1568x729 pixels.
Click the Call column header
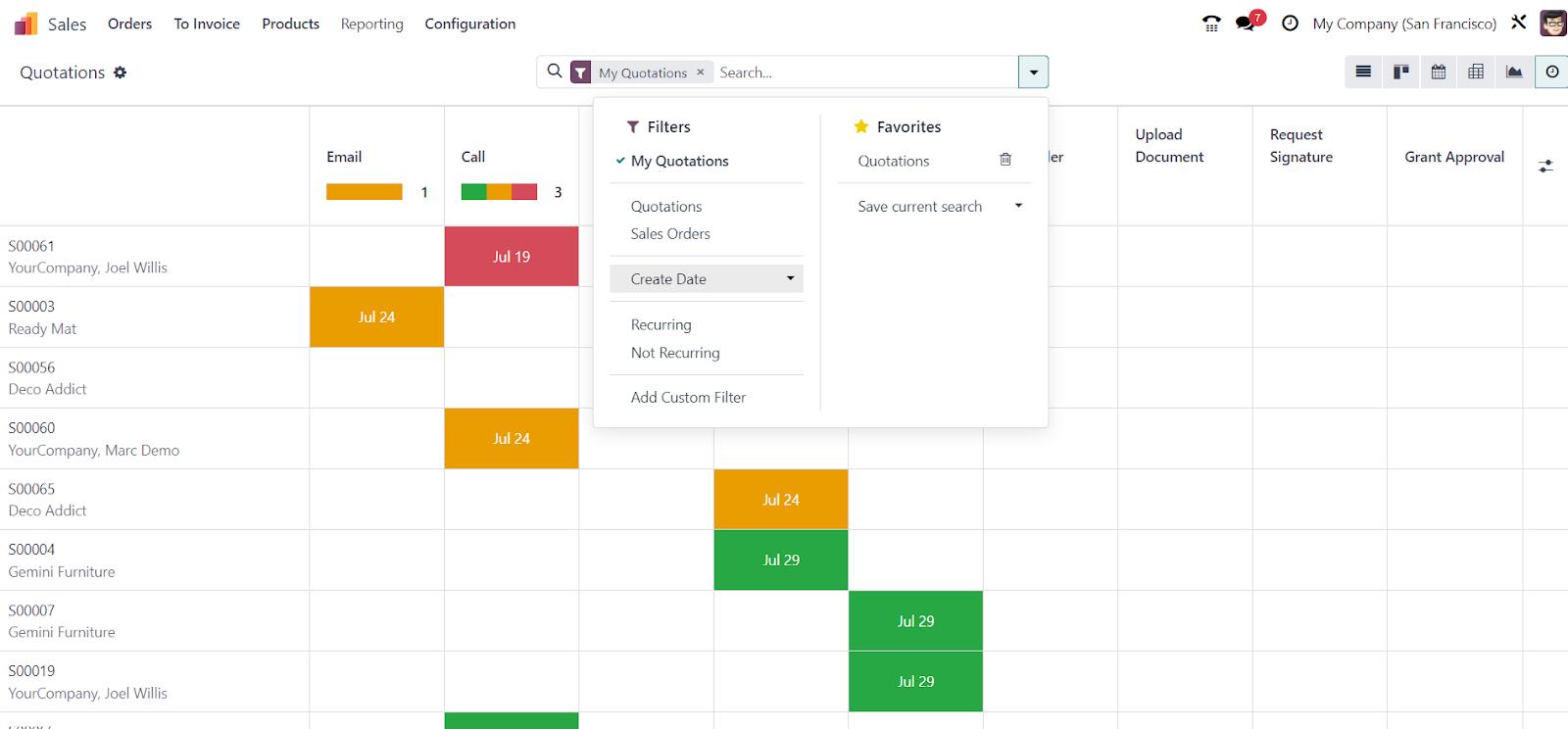click(473, 157)
